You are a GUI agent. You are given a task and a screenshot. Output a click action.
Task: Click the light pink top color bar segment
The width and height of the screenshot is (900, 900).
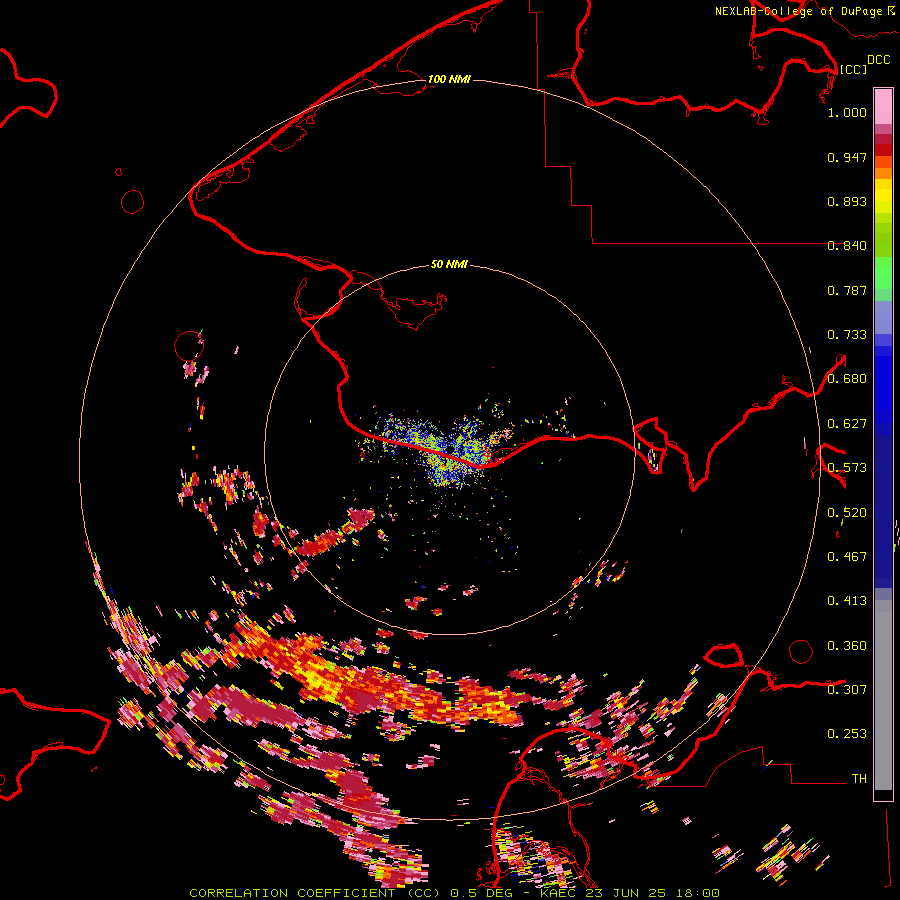point(883,107)
